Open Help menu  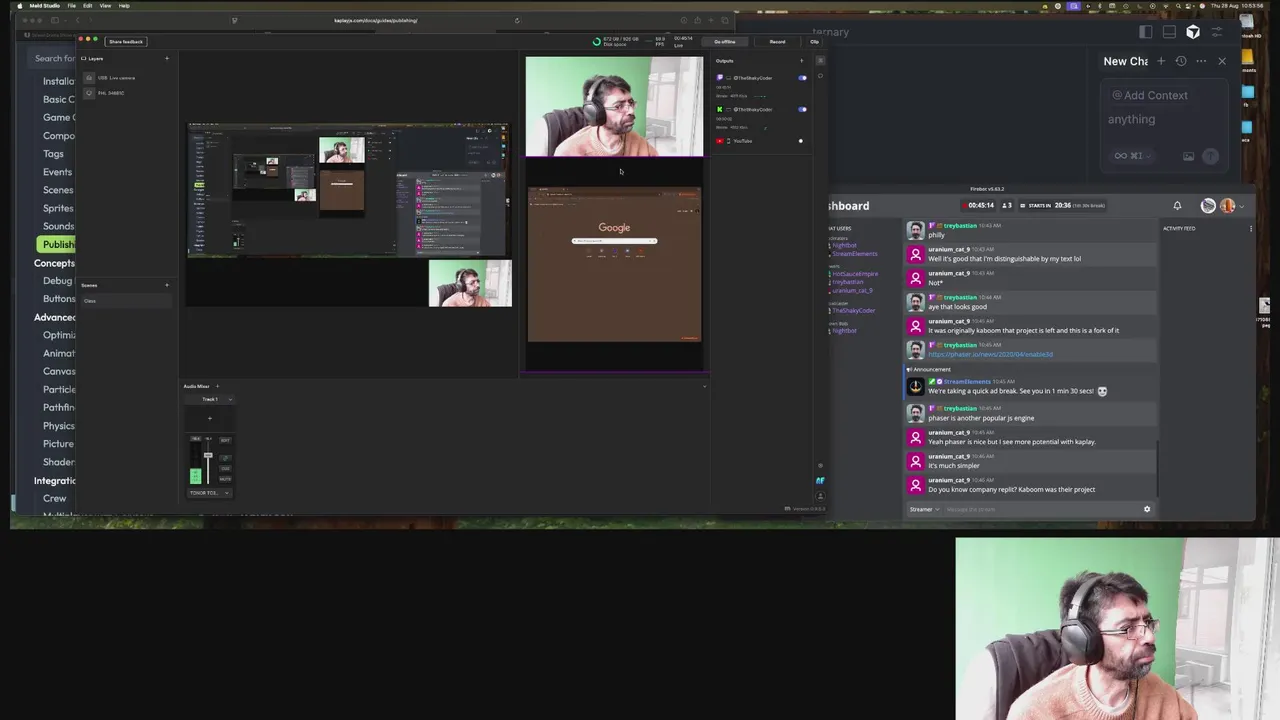[124, 6]
